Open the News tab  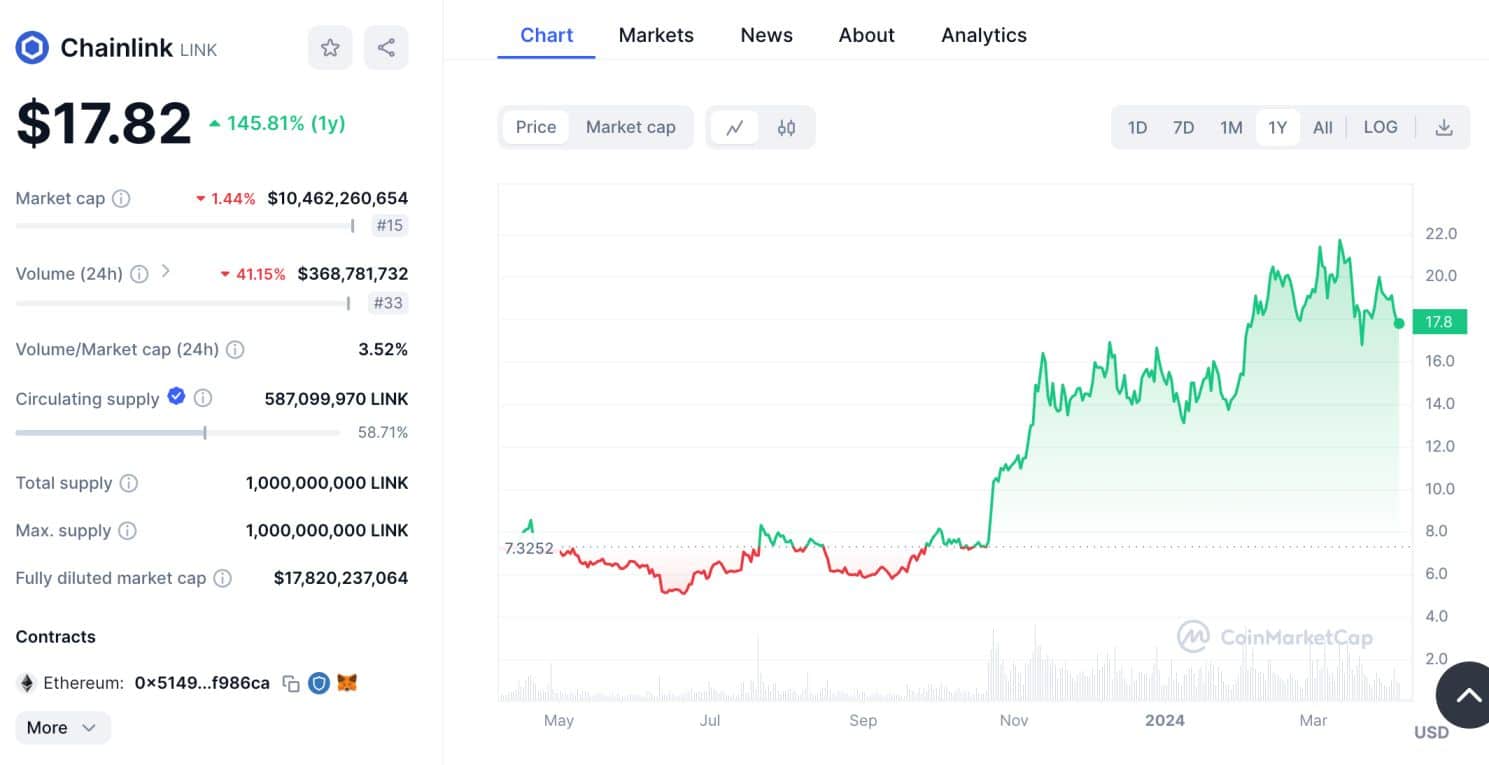point(766,35)
